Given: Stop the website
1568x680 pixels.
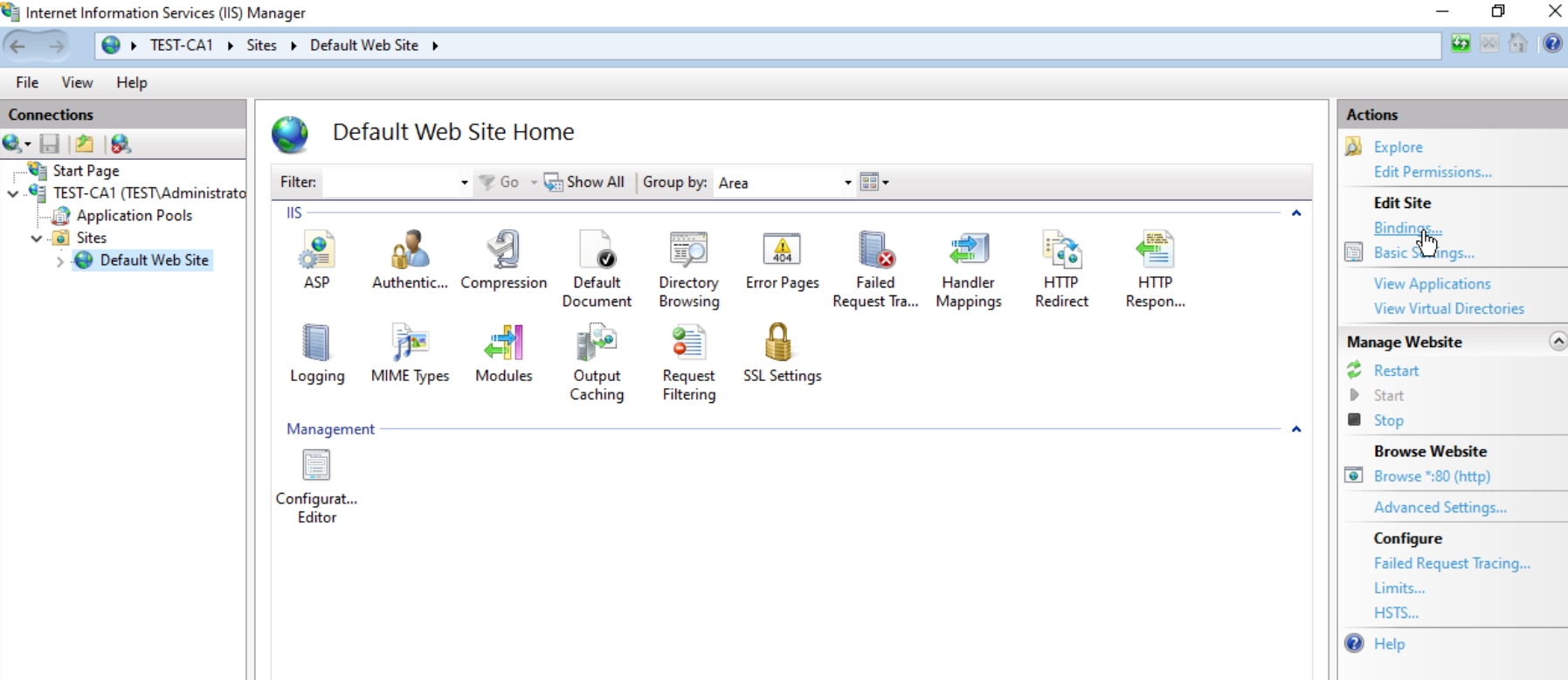Looking at the screenshot, I should [1388, 420].
